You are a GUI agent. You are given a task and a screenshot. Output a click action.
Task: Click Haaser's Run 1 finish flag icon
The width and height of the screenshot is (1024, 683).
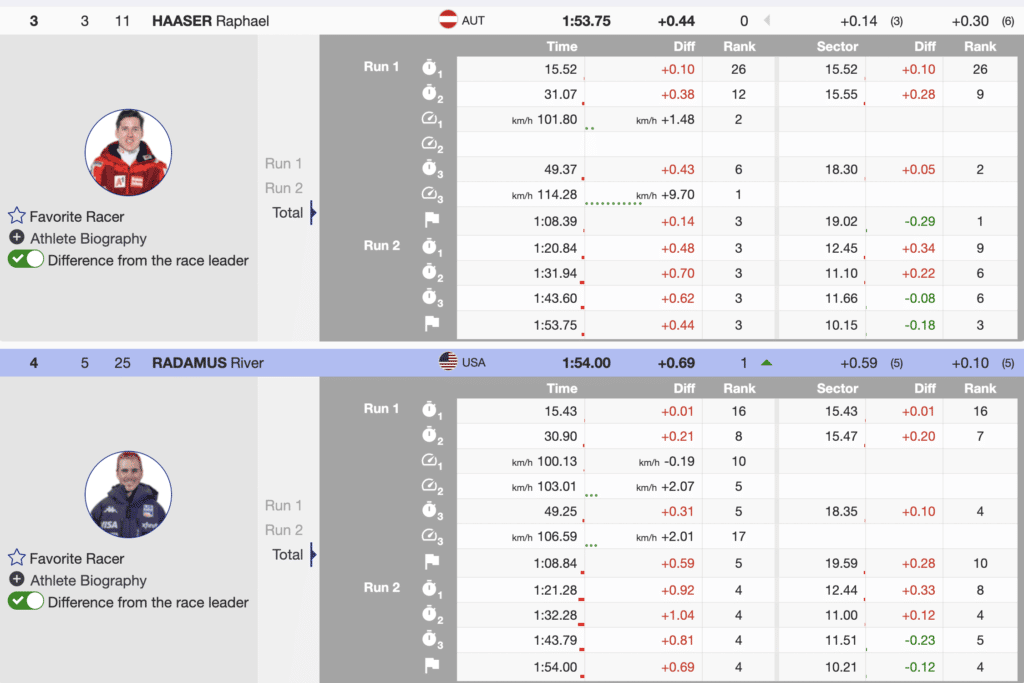(x=431, y=220)
